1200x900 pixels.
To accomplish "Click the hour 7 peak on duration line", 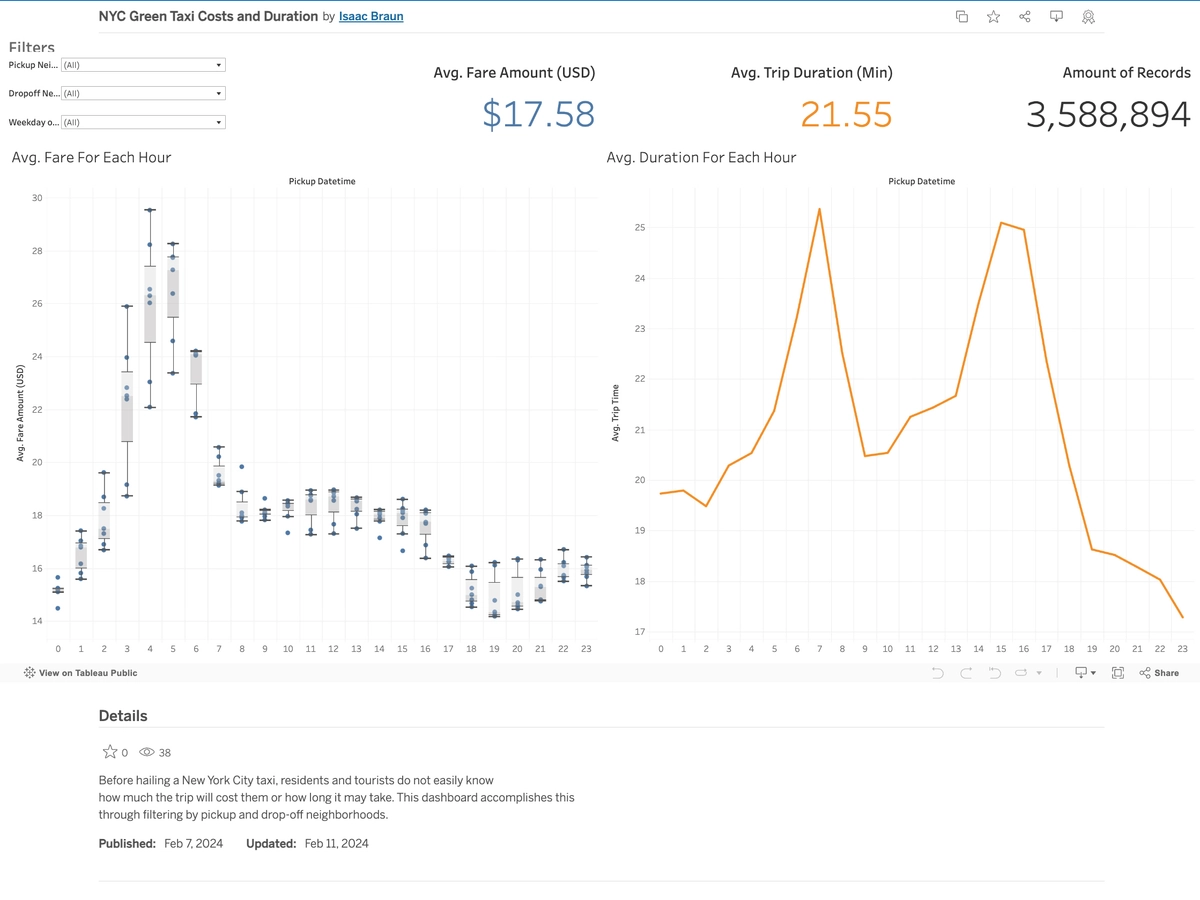I will pyautogui.click(x=819, y=209).
